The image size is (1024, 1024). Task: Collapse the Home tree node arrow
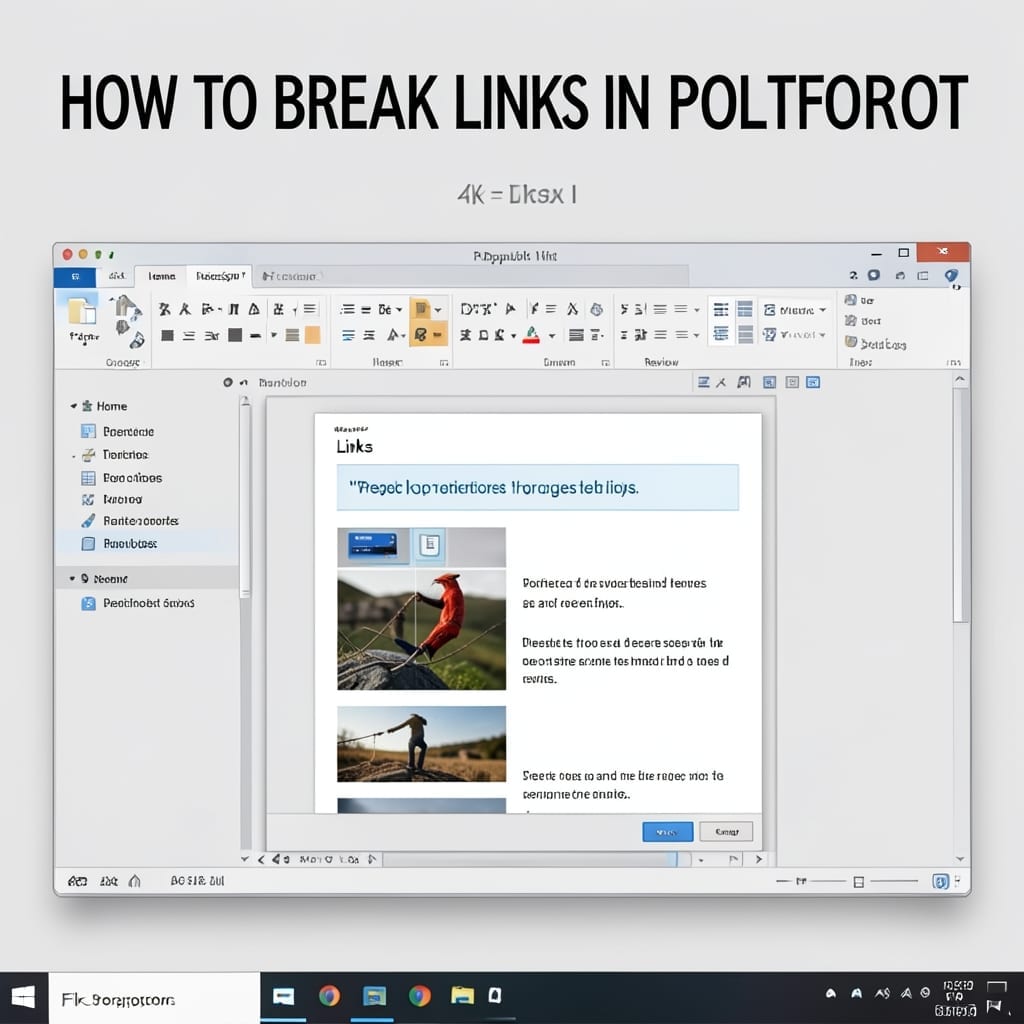(x=73, y=406)
